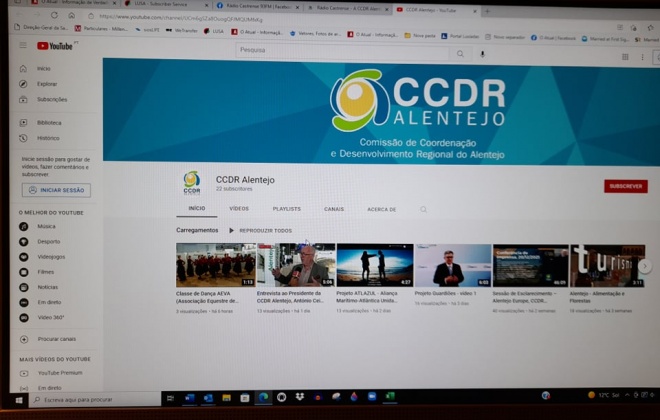Open the YouTube settings three-dot menu
The image size is (660, 420).
(x=642, y=57)
